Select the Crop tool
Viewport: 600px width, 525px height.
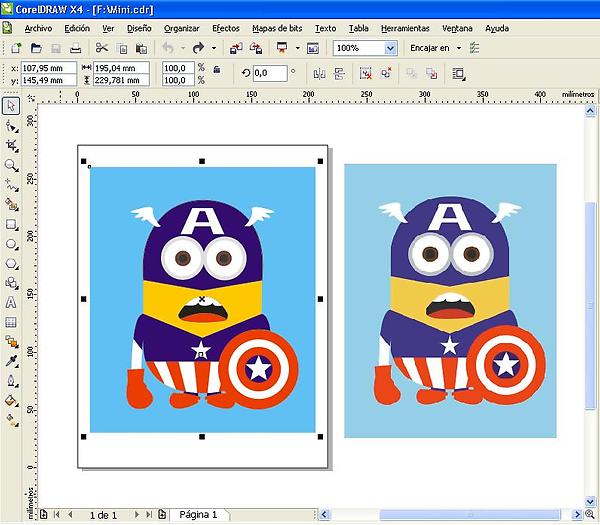(x=11, y=146)
